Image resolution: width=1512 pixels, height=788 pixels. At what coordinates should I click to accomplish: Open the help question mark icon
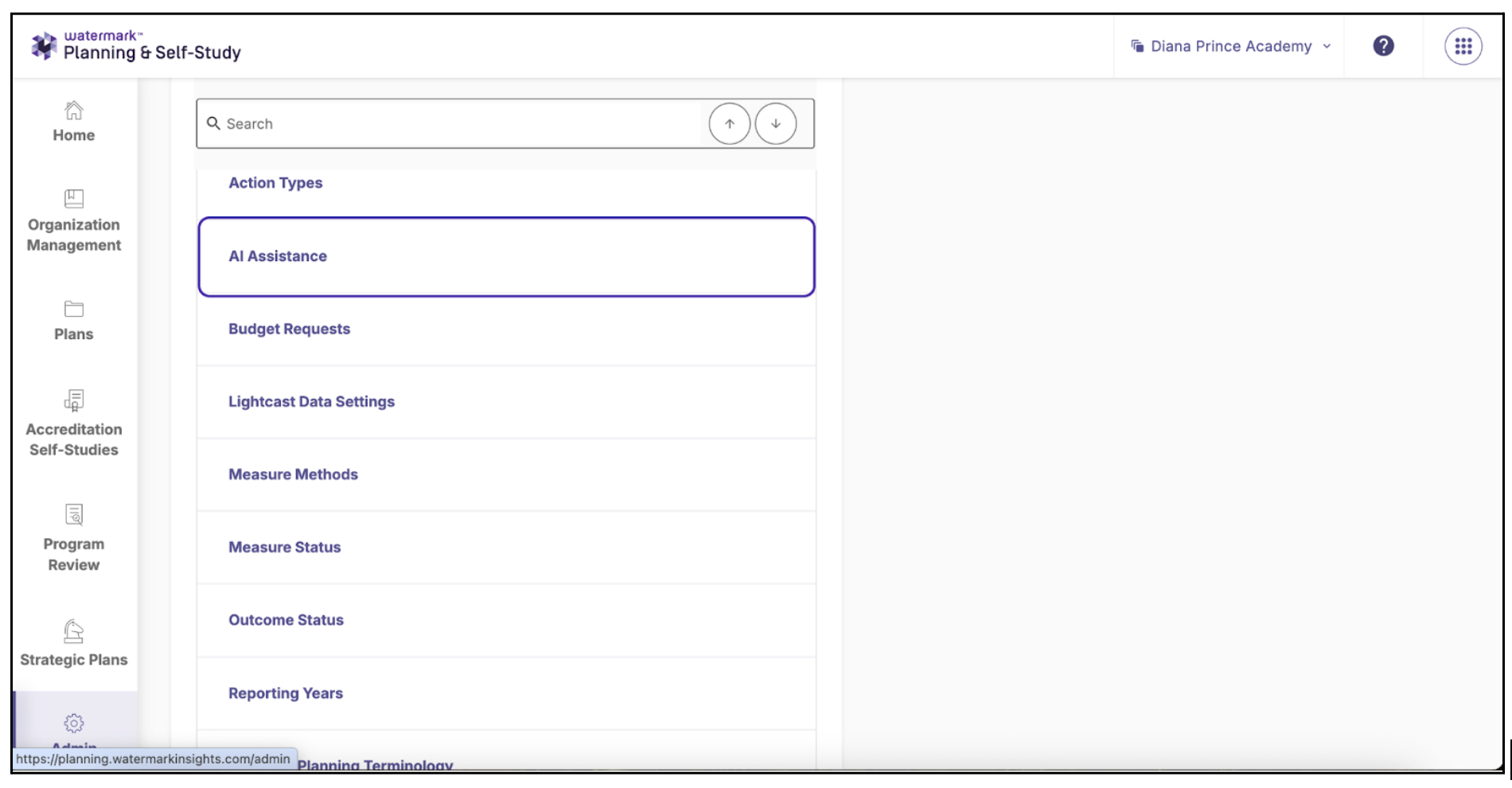click(1384, 46)
